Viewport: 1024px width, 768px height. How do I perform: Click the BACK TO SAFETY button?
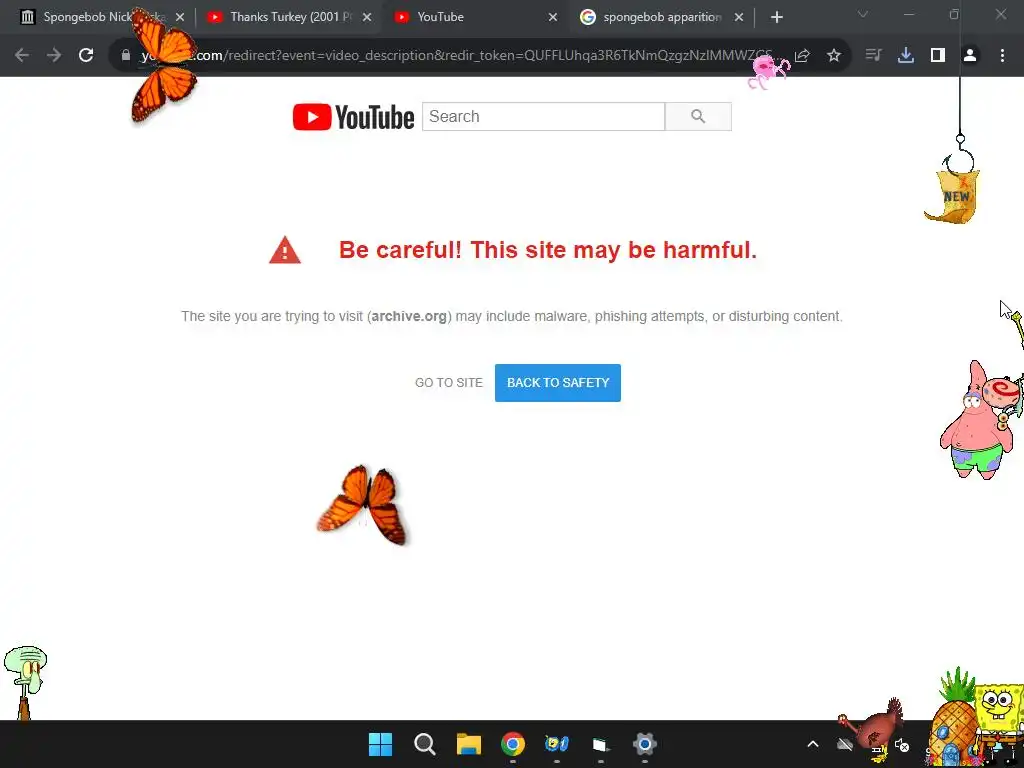pyautogui.click(x=558, y=383)
